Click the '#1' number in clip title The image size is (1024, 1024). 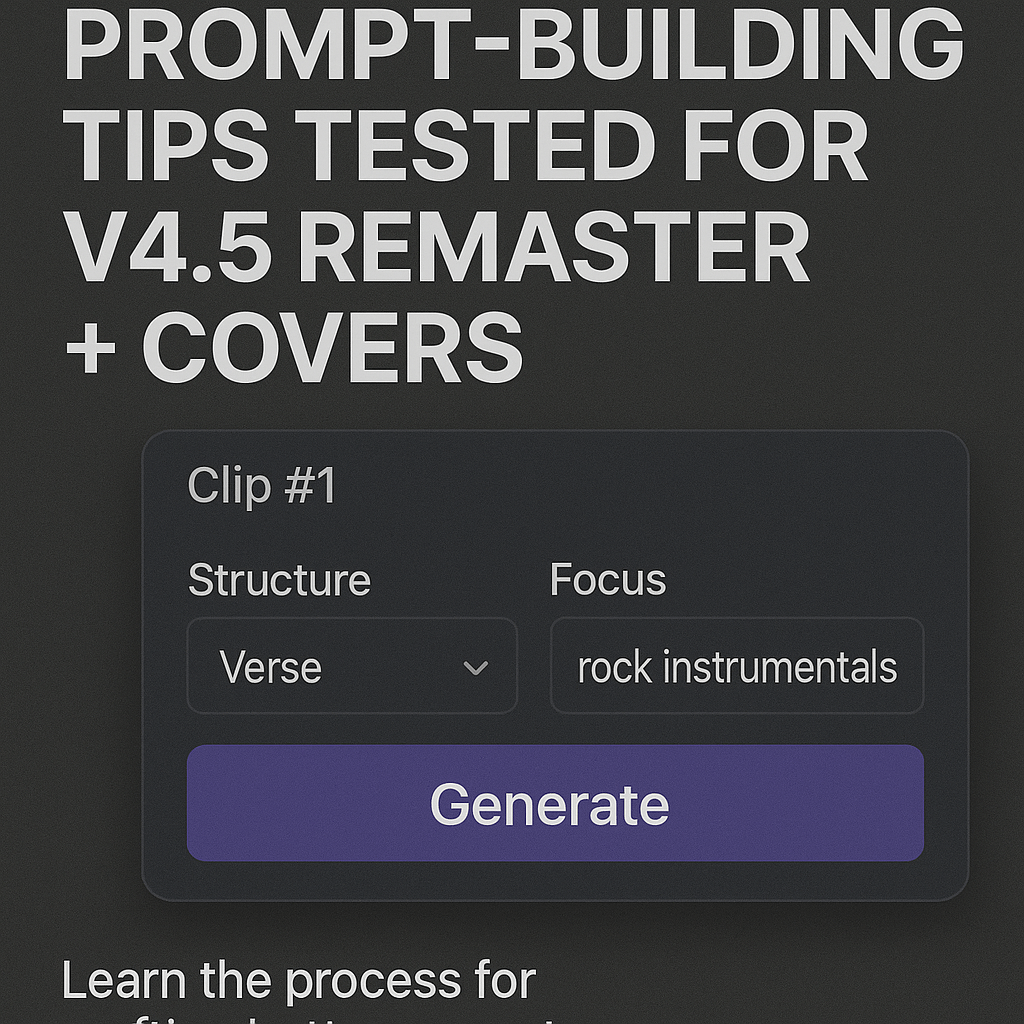tap(310, 486)
